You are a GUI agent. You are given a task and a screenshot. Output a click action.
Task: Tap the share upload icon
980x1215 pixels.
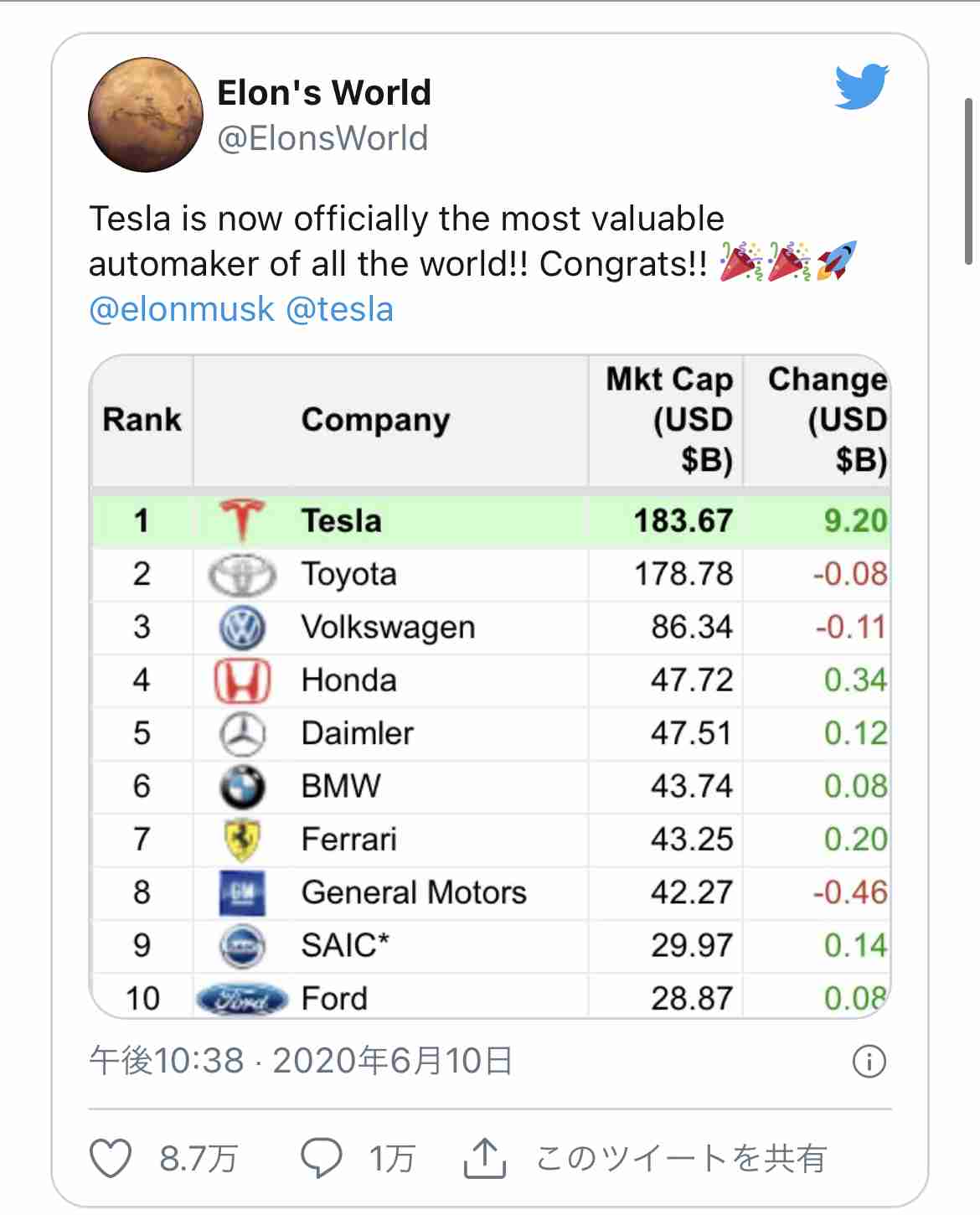(x=485, y=1158)
